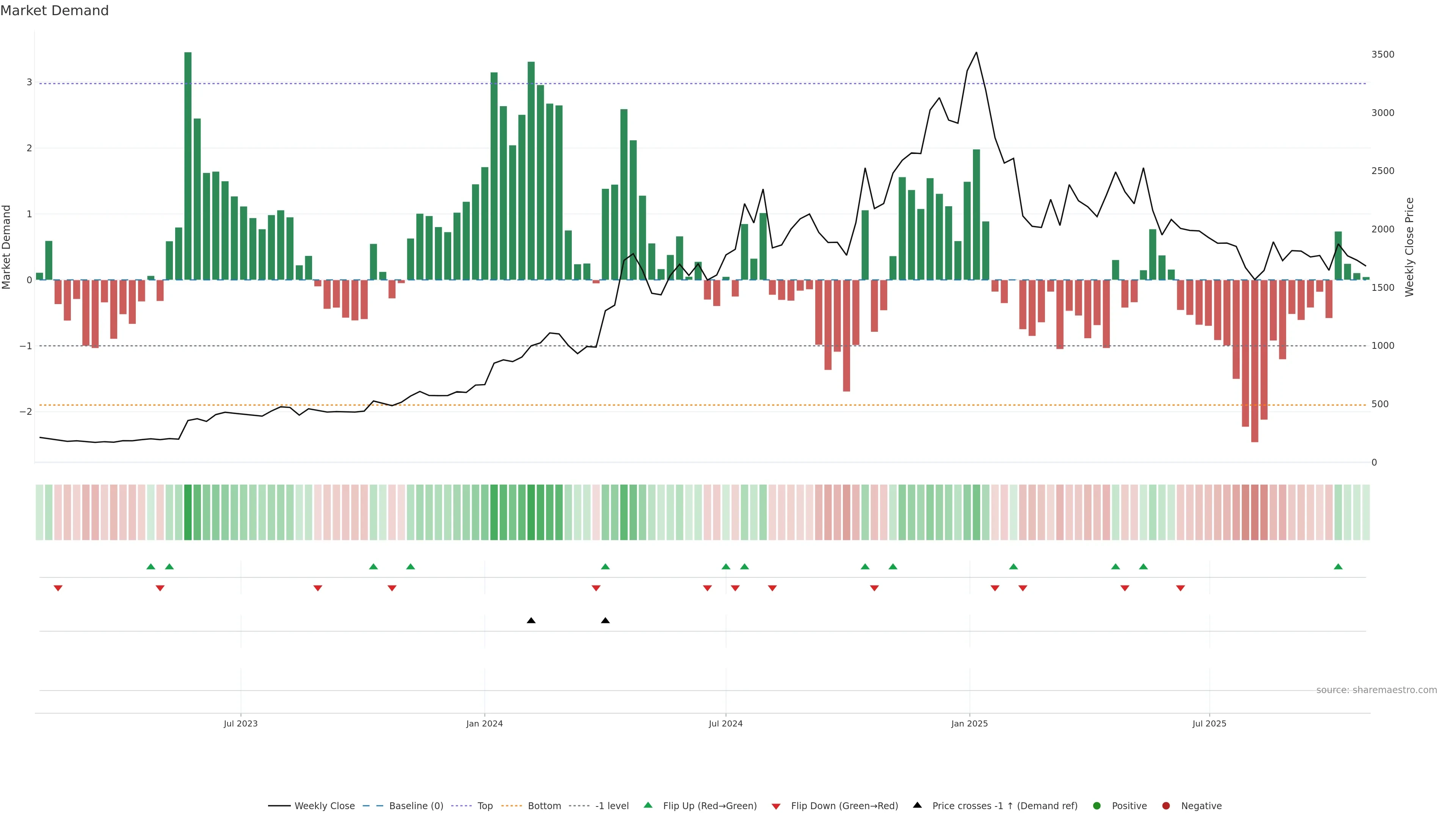Click the 3500 right-axis tick label
This screenshot has height=819, width=1456.
(x=1382, y=54)
